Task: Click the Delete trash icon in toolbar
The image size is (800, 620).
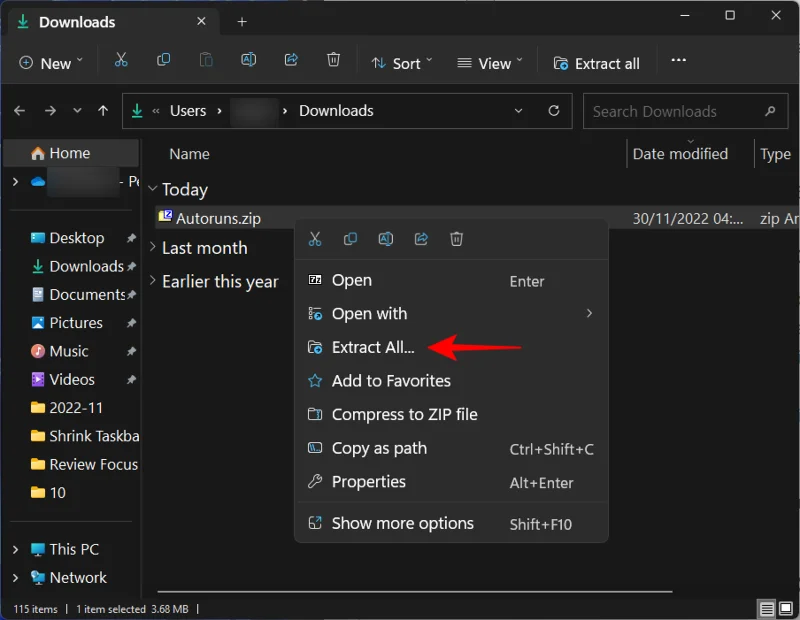Action: coord(333,62)
